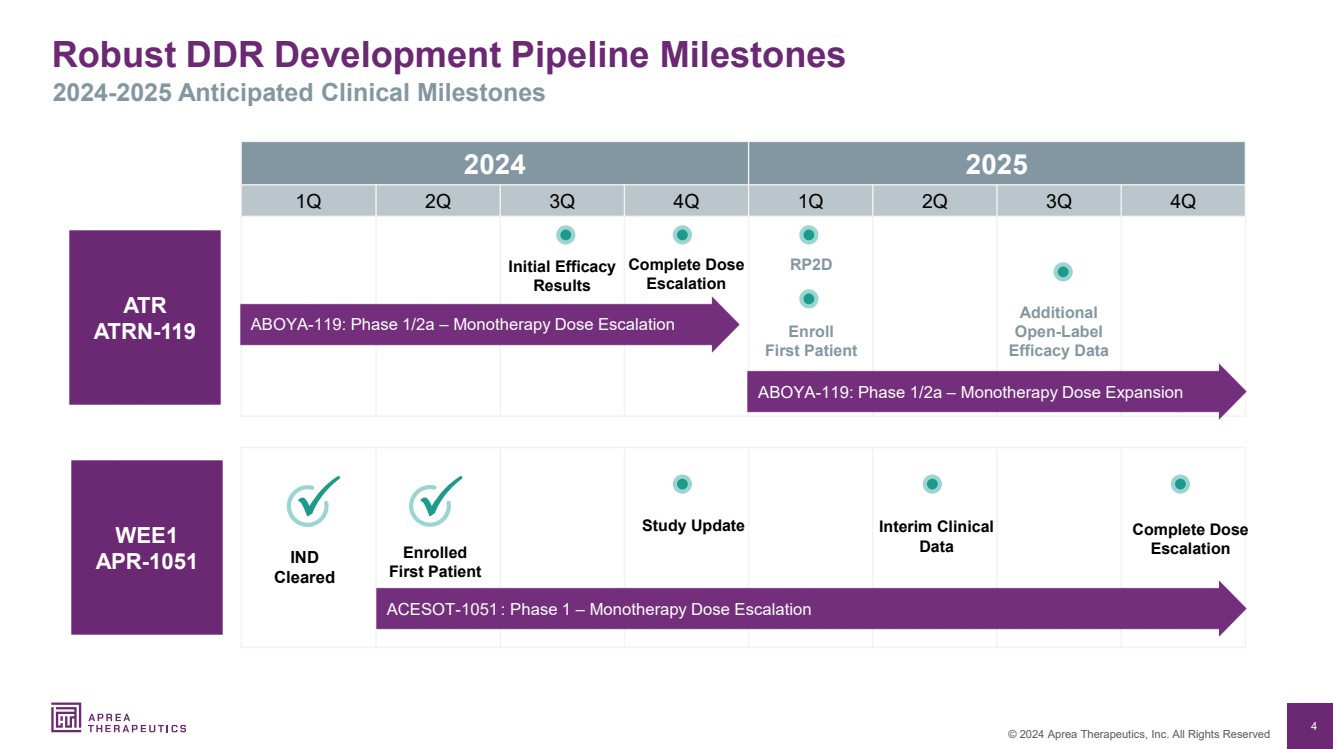Click the 3Q column header under 2025

click(x=1058, y=202)
